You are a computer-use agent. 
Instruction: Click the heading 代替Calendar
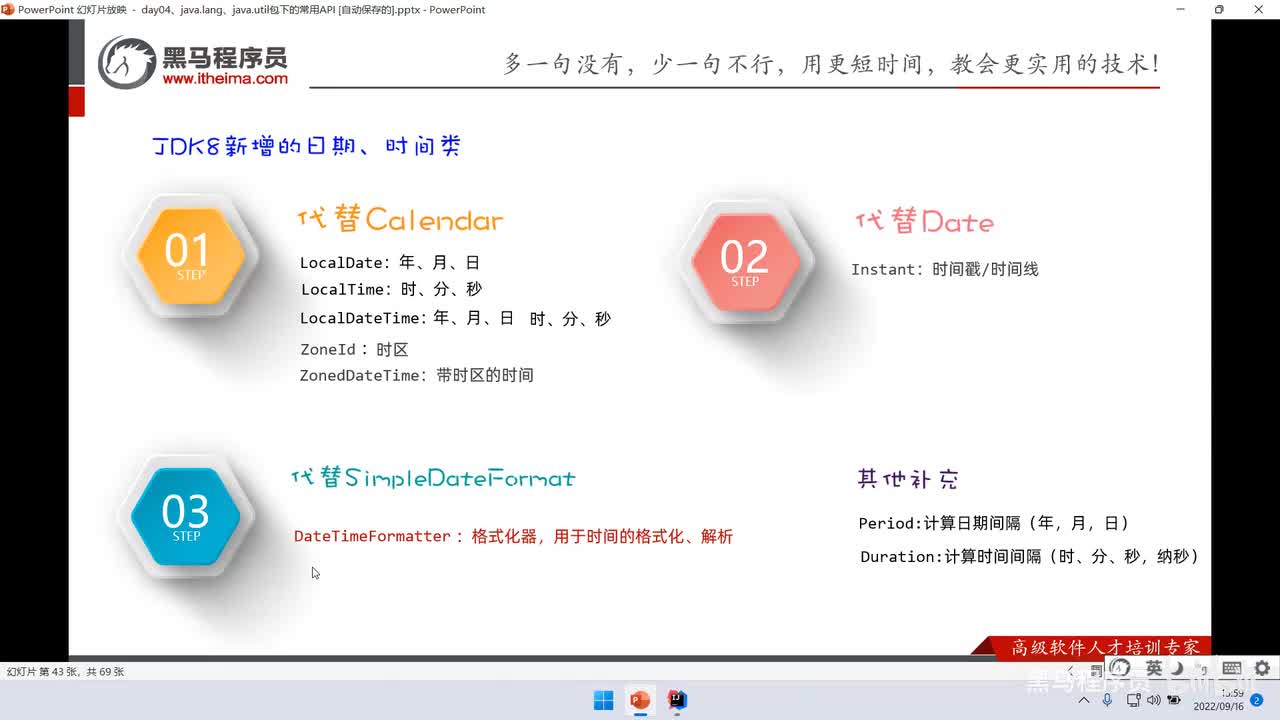click(400, 219)
